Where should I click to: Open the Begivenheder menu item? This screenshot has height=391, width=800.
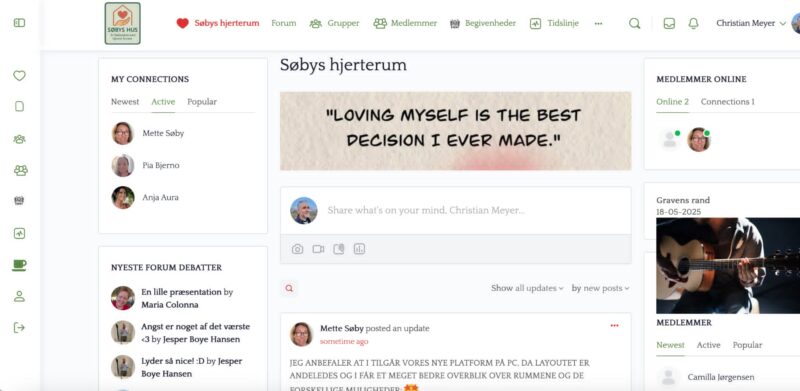(x=483, y=23)
